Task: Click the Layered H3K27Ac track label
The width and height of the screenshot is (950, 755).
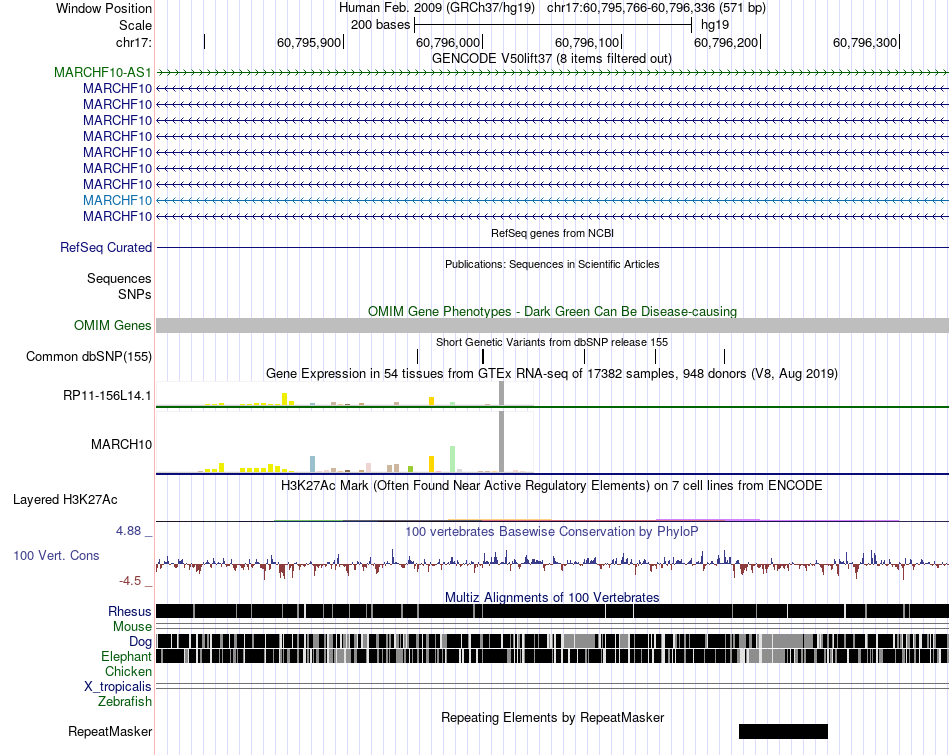Action: pyautogui.click(x=65, y=500)
